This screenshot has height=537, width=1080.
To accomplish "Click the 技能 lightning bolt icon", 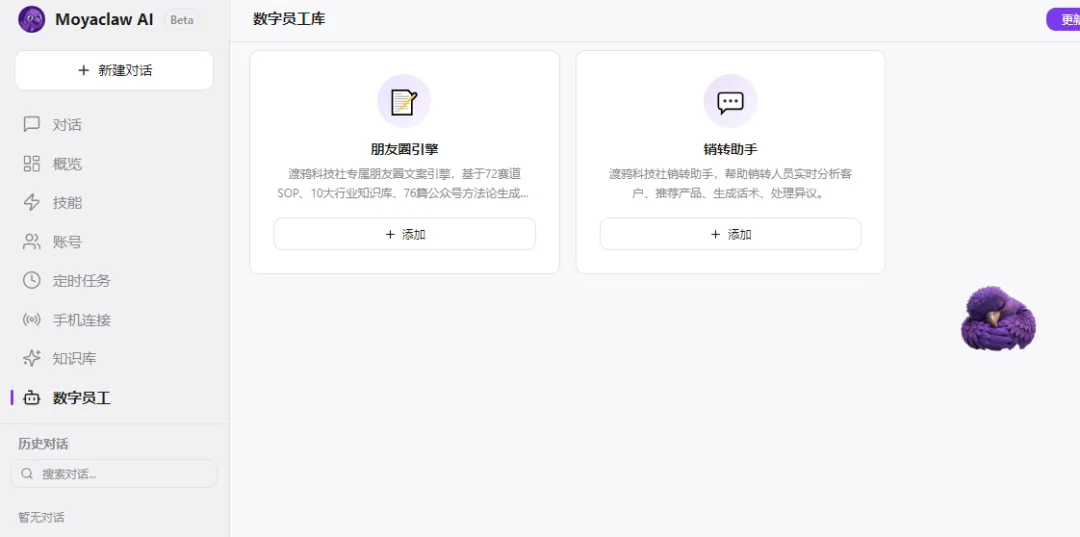I will coord(32,202).
